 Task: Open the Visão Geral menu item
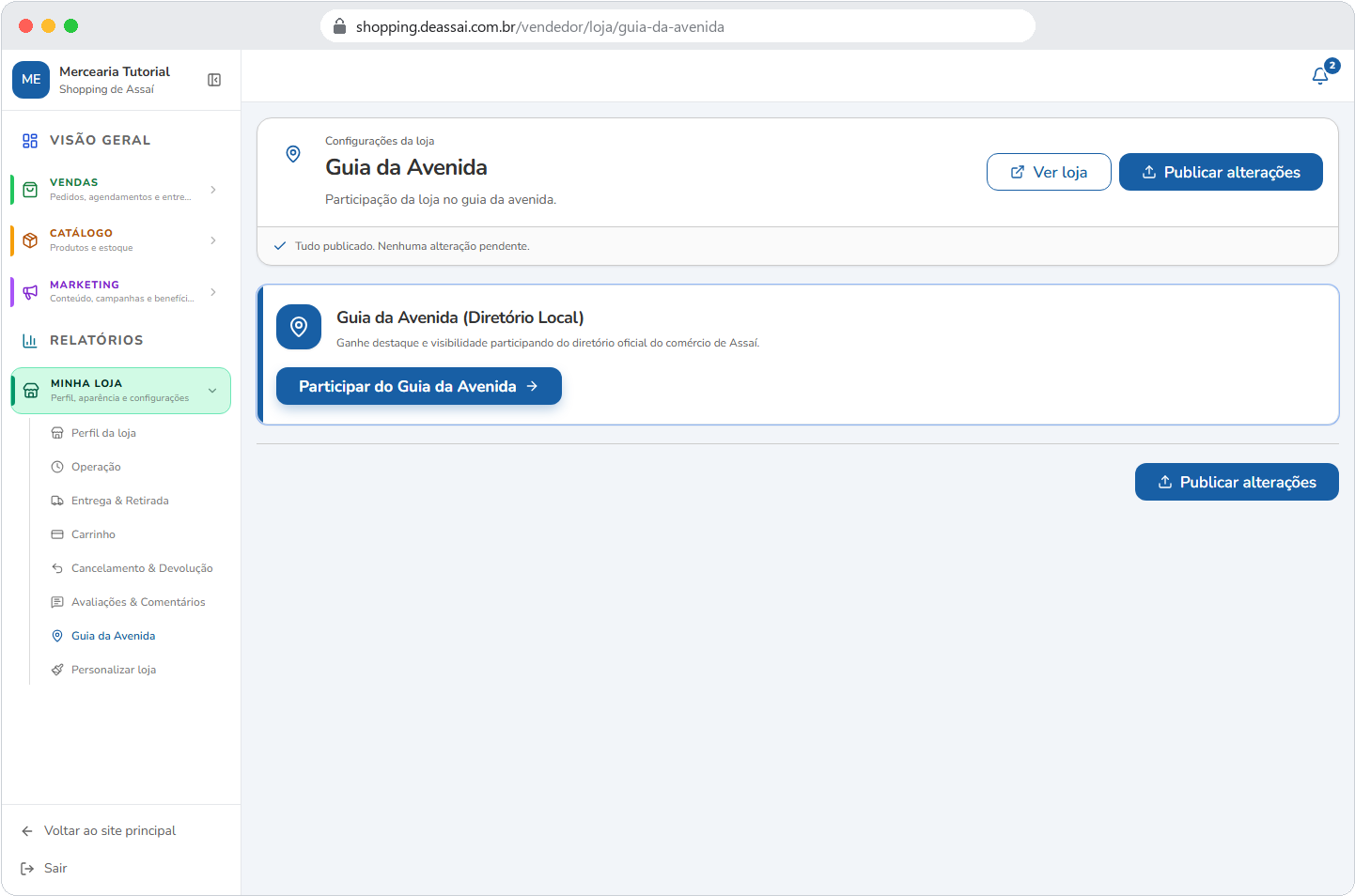[x=120, y=141]
